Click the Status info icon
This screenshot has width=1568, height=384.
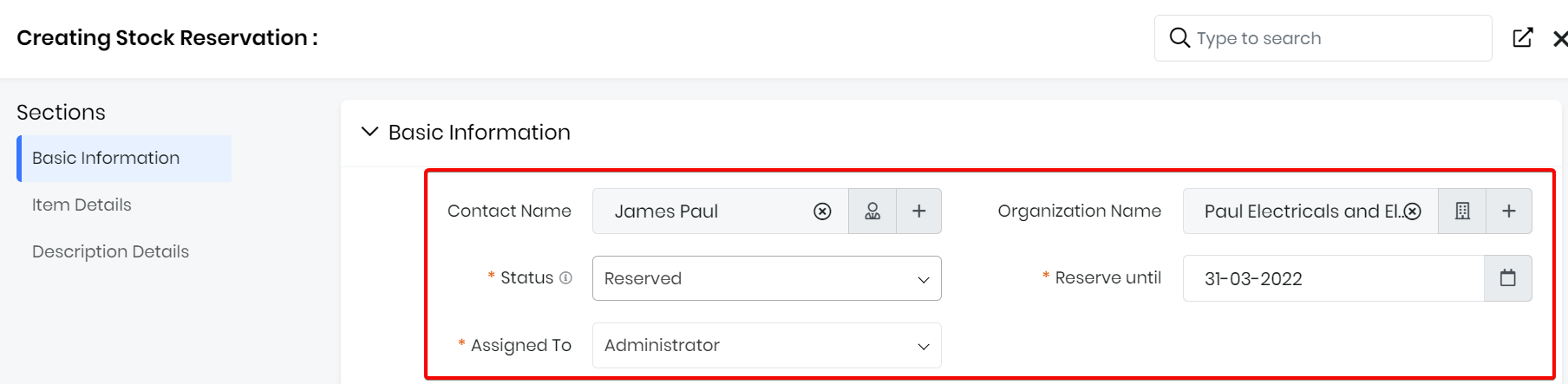tap(565, 278)
